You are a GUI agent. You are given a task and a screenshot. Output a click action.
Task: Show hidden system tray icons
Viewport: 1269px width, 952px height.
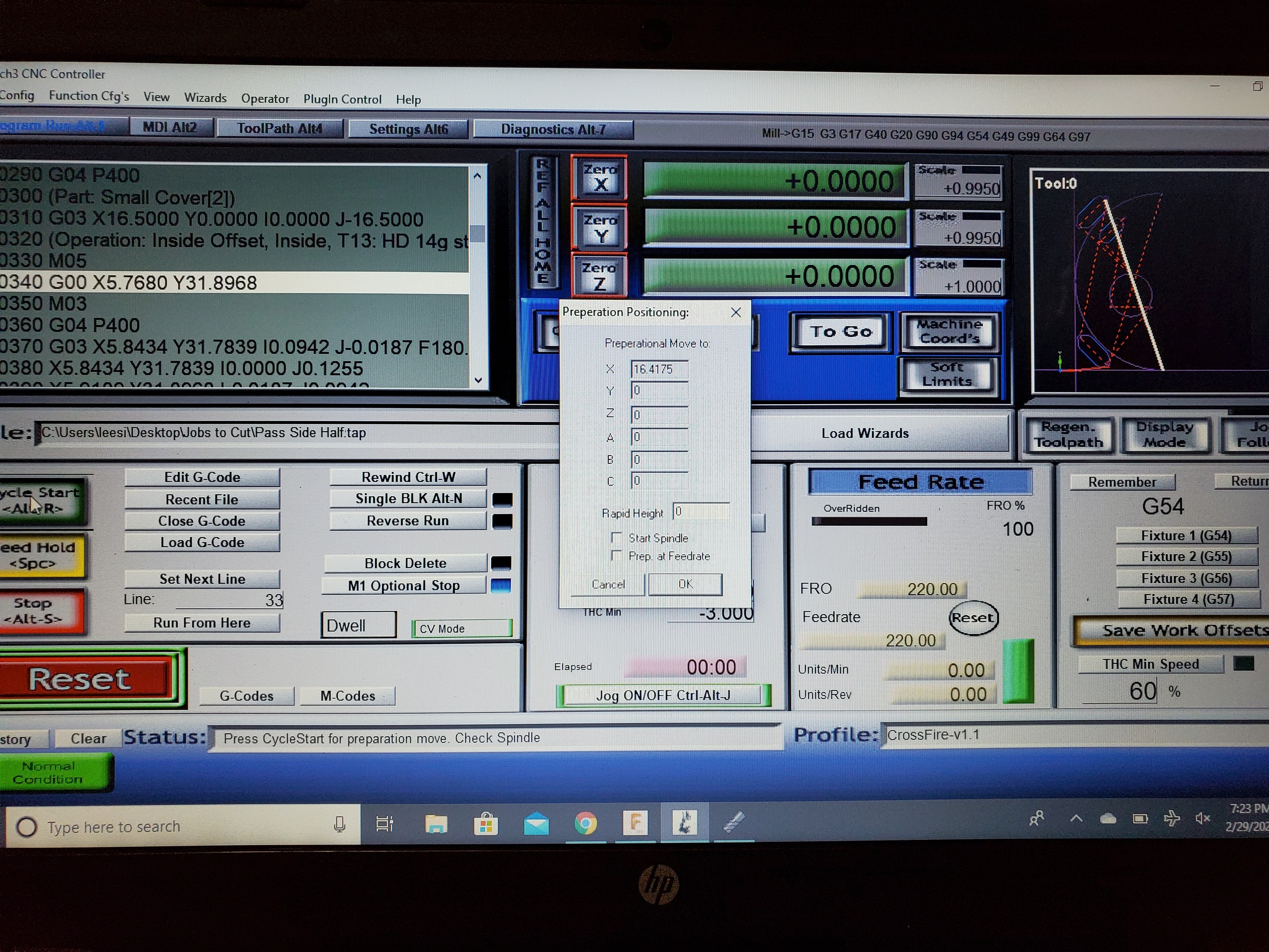(1076, 819)
